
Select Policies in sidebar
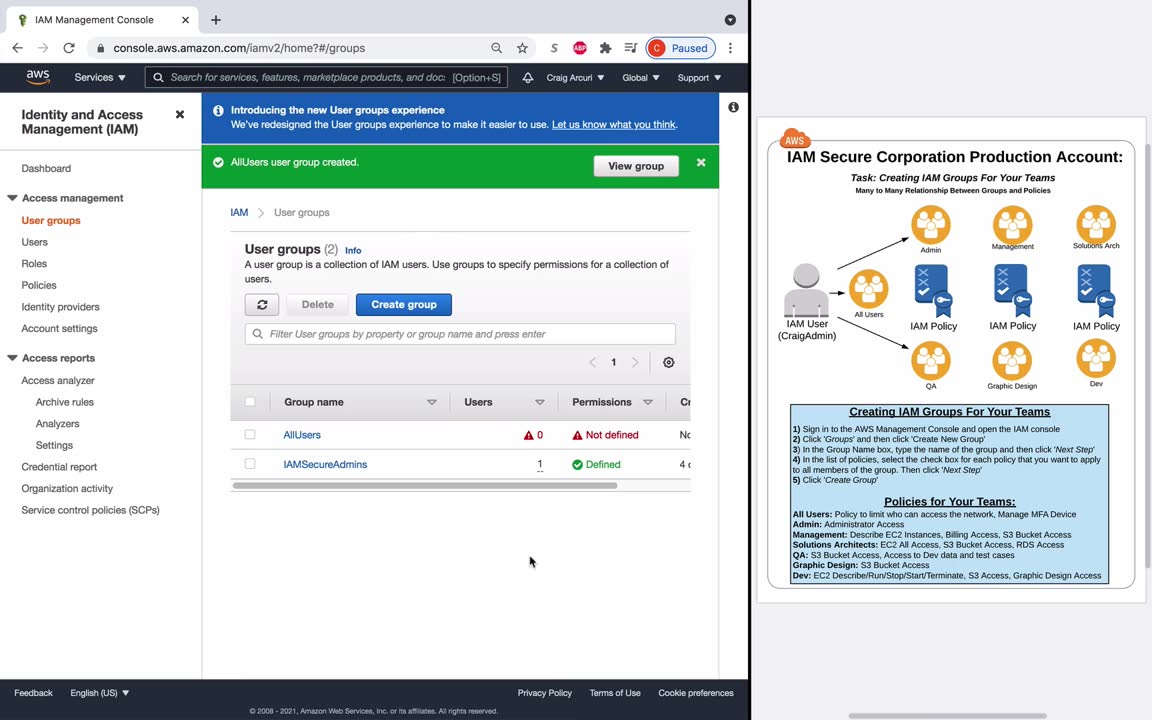click(39, 285)
